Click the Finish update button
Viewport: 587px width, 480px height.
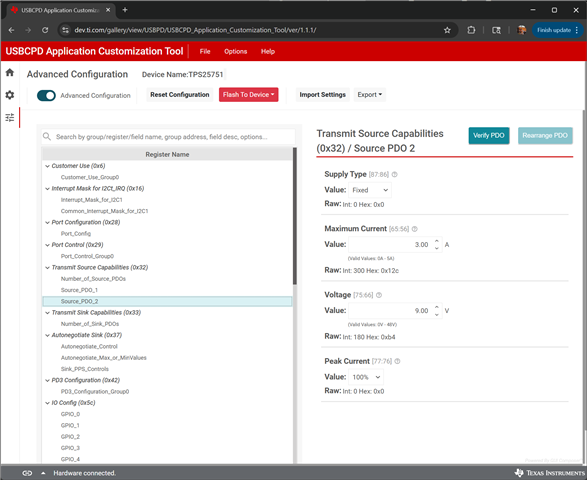(x=557, y=30)
